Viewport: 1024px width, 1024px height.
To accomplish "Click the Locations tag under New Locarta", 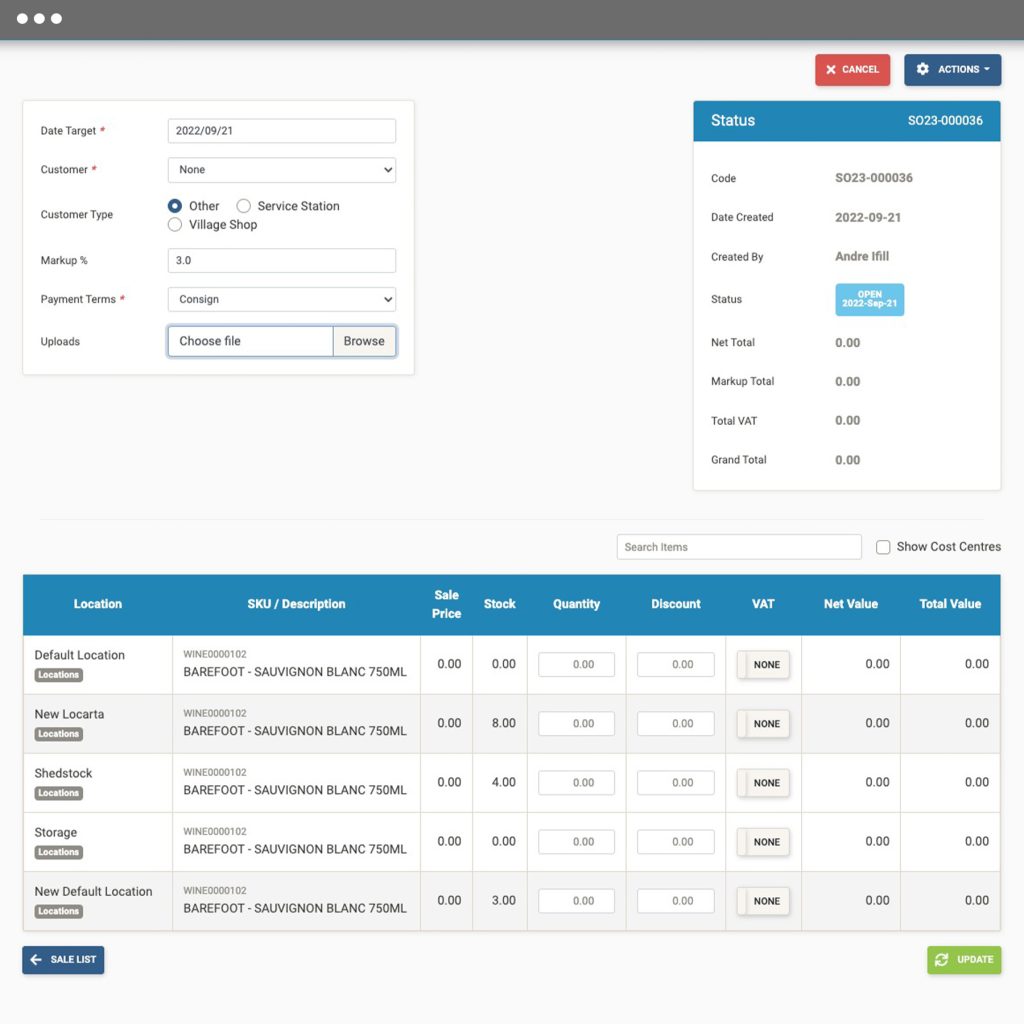I will (x=58, y=733).
